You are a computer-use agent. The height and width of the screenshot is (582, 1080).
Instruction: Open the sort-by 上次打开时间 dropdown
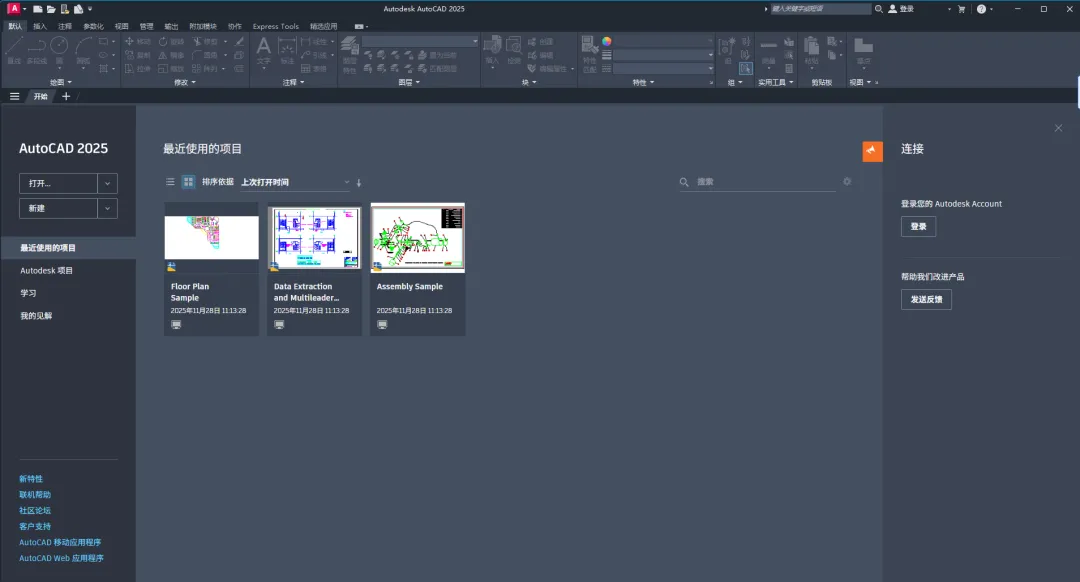pyautogui.click(x=295, y=183)
